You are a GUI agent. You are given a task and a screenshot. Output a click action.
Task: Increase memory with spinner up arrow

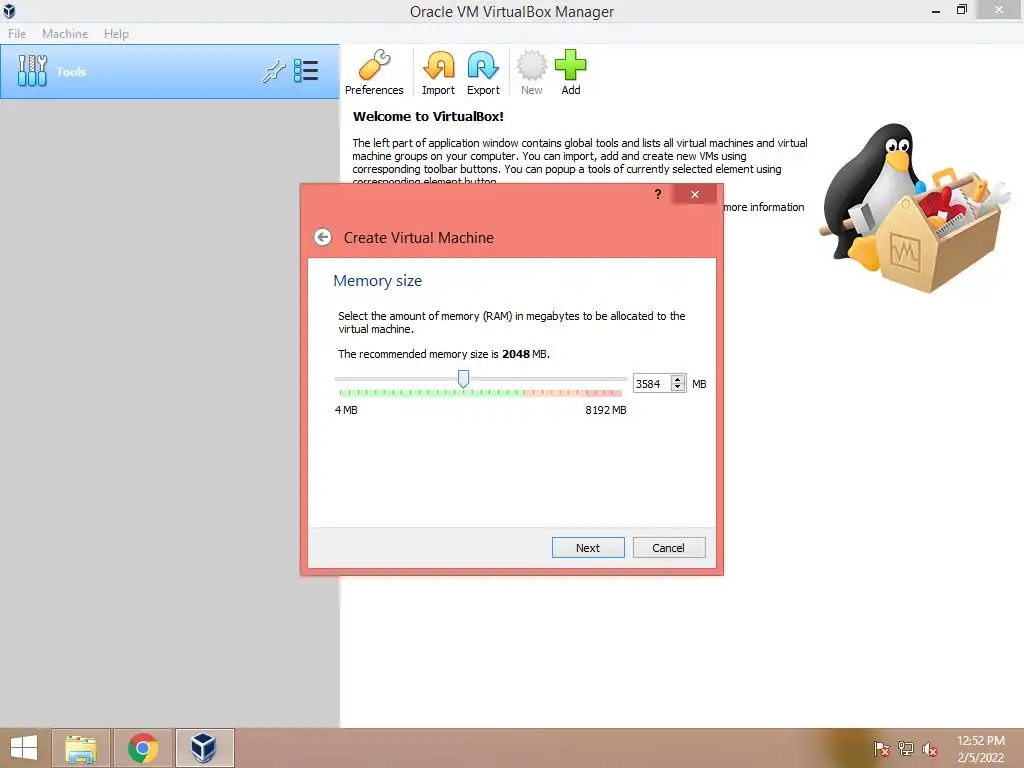click(678, 379)
